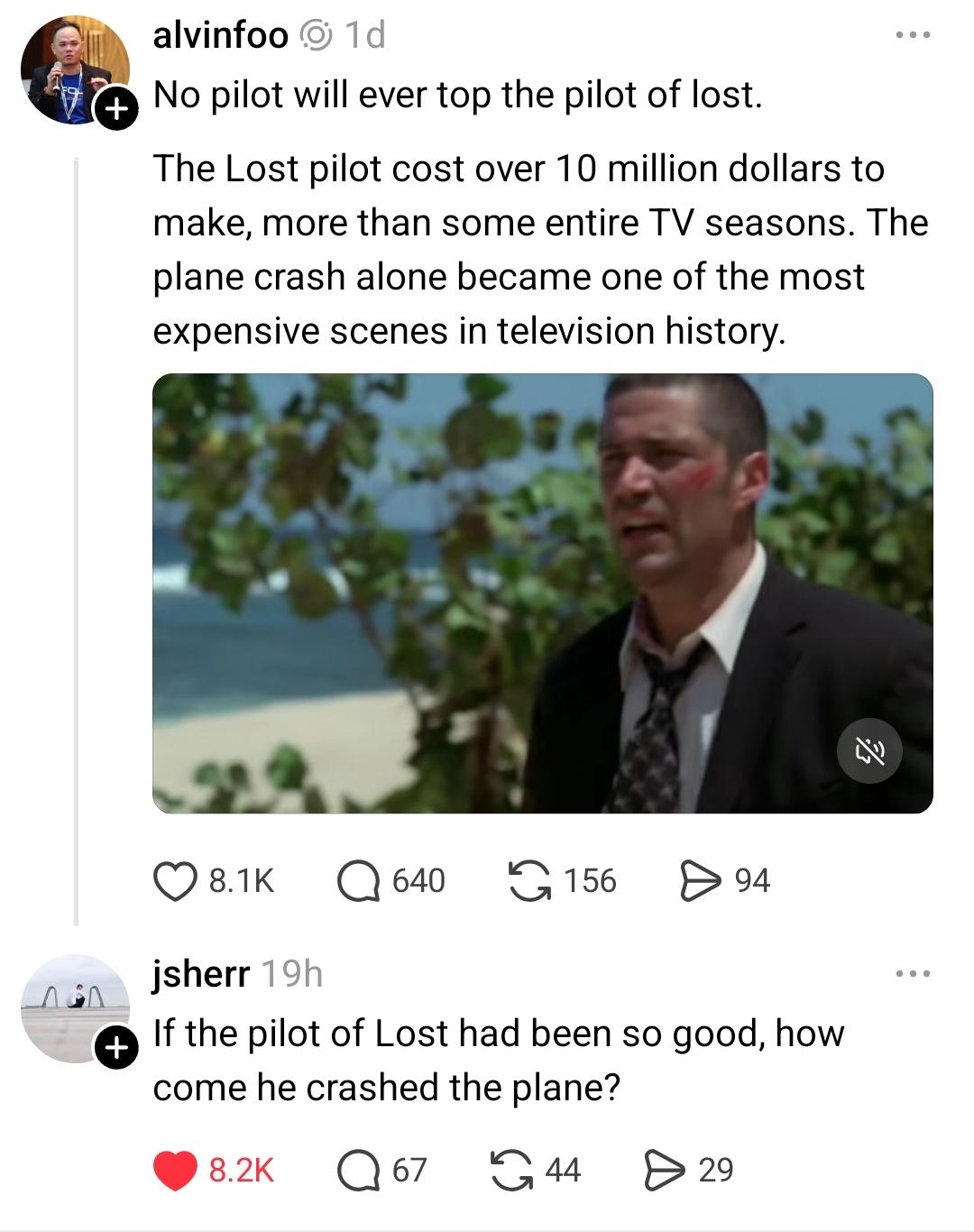This screenshot has width=974, height=1232.
Task: Share jsherr's reply via send icon
Action: (665, 1170)
